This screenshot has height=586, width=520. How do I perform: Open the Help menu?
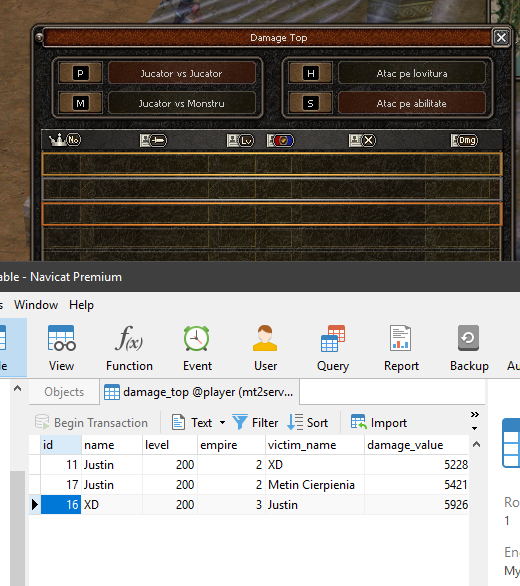click(x=81, y=305)
